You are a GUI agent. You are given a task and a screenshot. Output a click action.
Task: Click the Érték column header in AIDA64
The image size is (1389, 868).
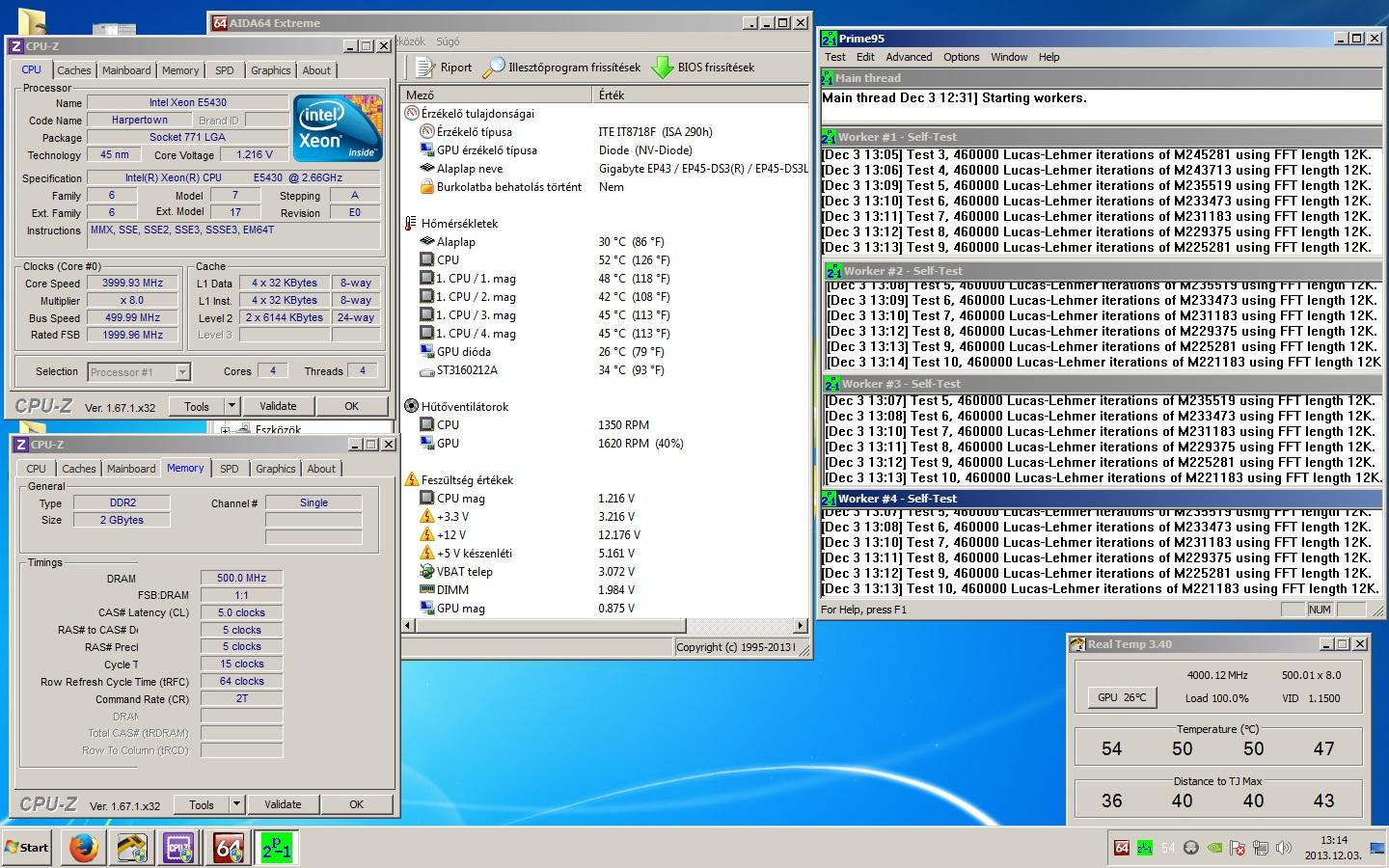click(700, 95)
